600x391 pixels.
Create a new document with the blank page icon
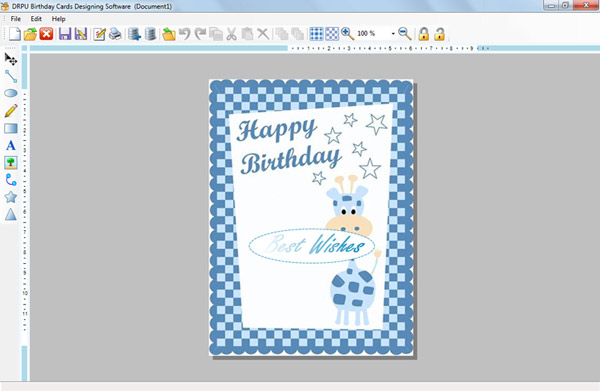15,34
